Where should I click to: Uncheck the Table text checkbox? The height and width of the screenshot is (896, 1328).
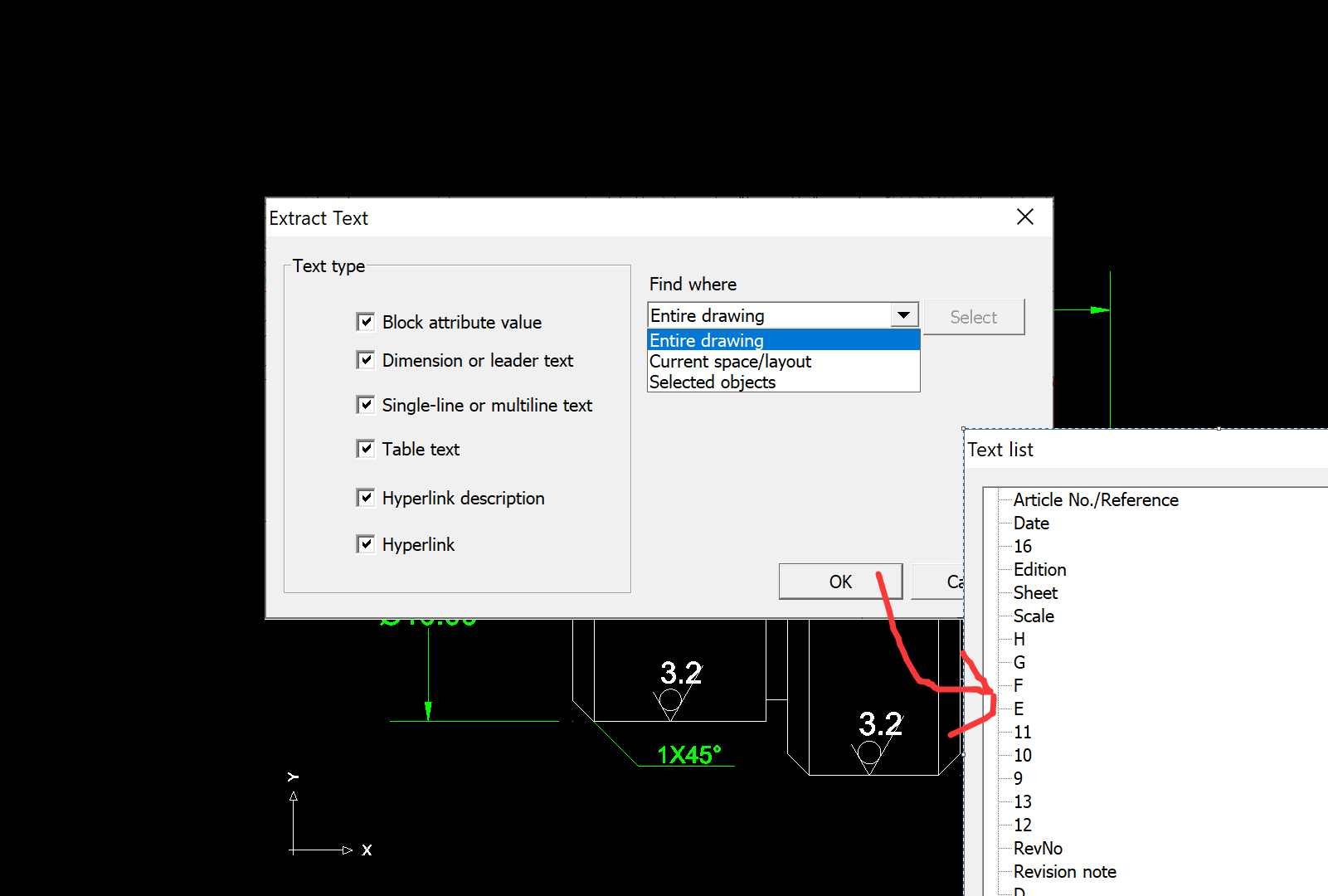point(365,449)
